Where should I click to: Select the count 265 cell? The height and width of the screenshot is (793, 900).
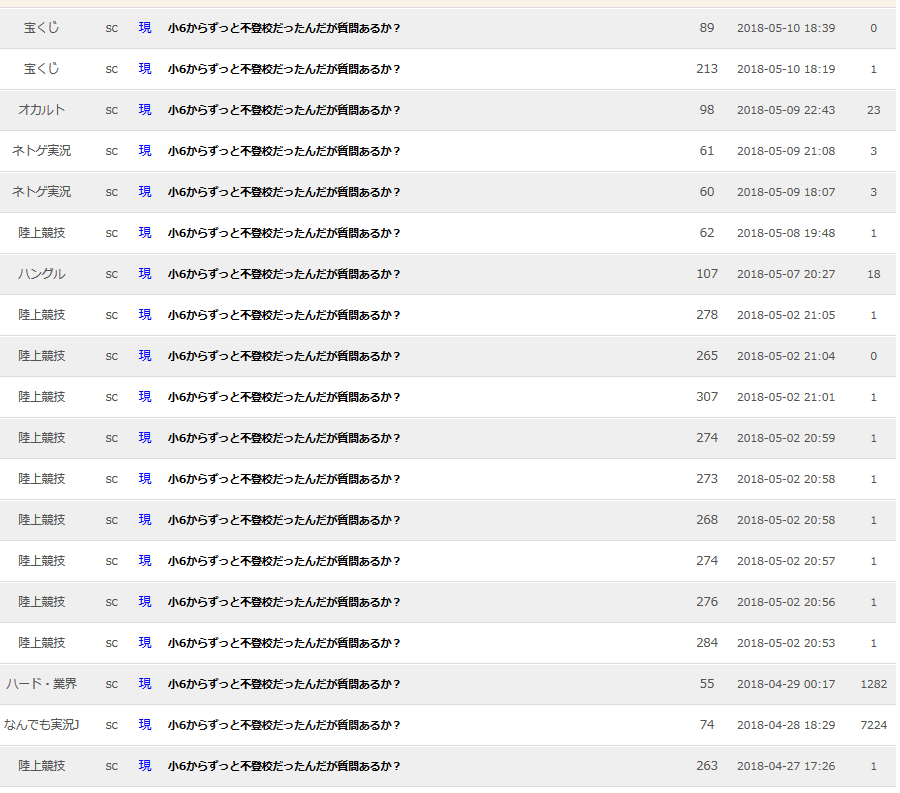pyautogui.click(x=707, y=356)
